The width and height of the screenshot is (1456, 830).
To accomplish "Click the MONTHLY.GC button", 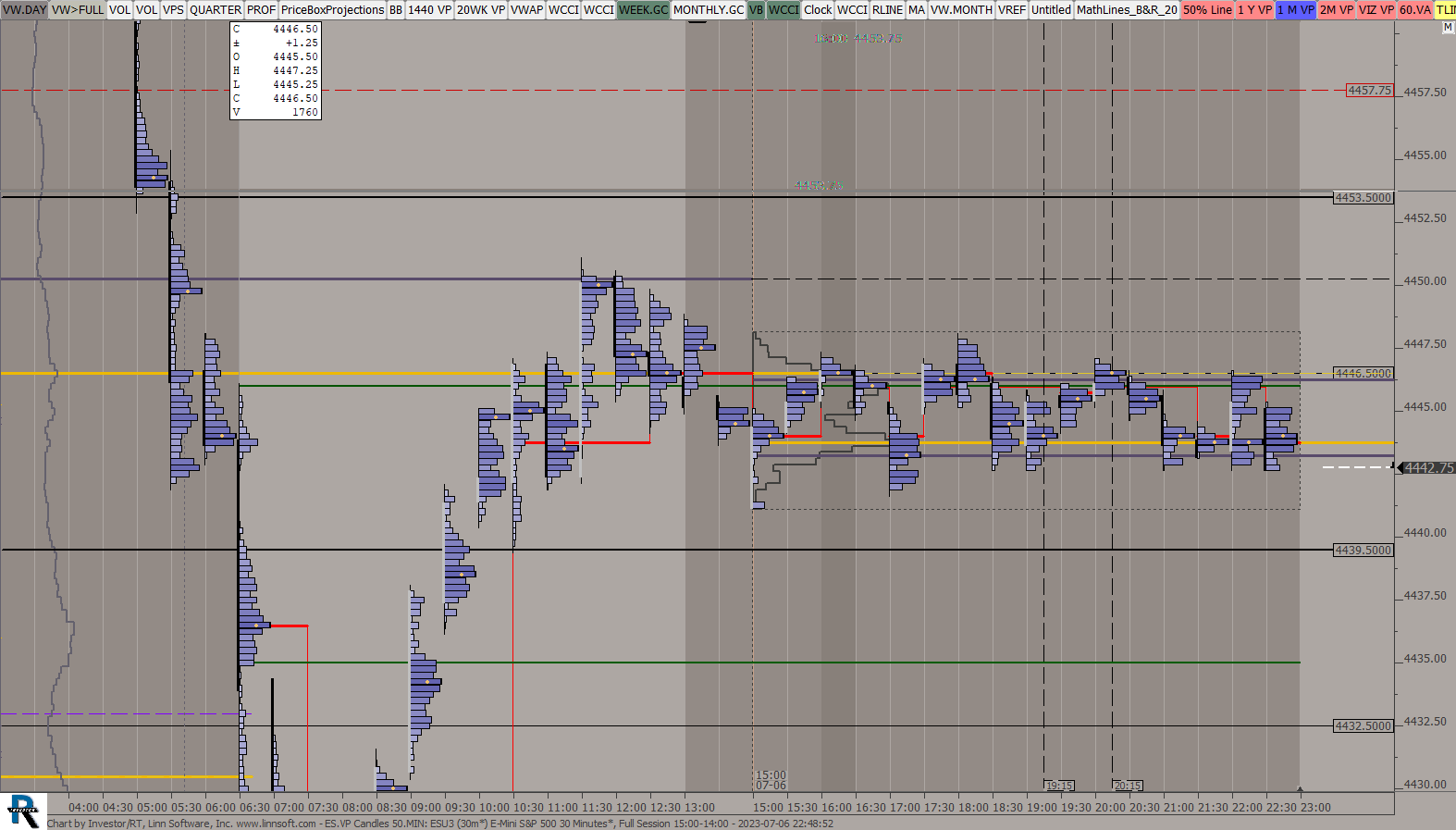I will click(x=709, y=9).
